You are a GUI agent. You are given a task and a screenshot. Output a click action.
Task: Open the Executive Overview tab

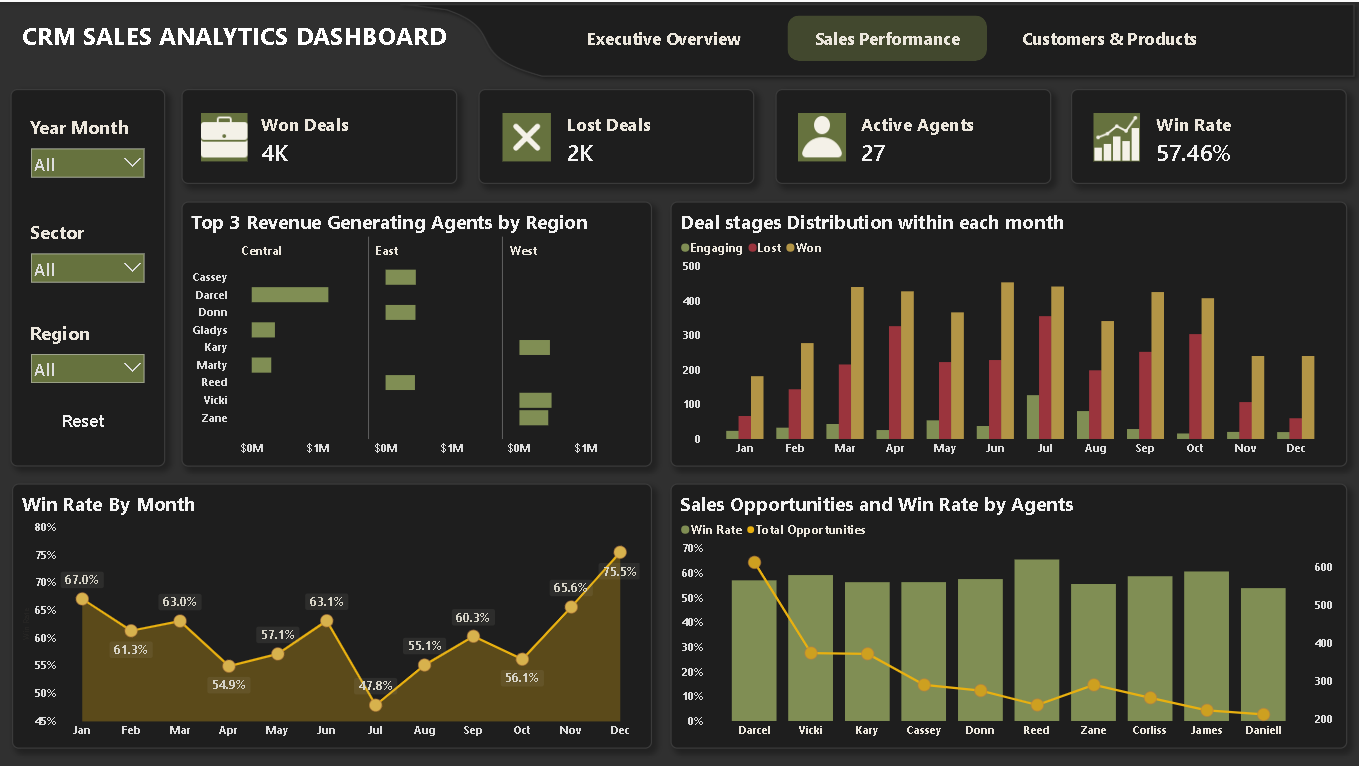(x=664, y=39)
